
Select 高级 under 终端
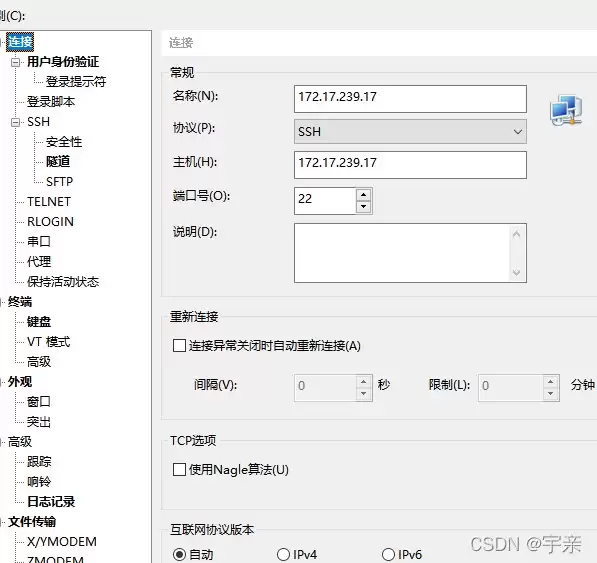(x=39, y=362)
